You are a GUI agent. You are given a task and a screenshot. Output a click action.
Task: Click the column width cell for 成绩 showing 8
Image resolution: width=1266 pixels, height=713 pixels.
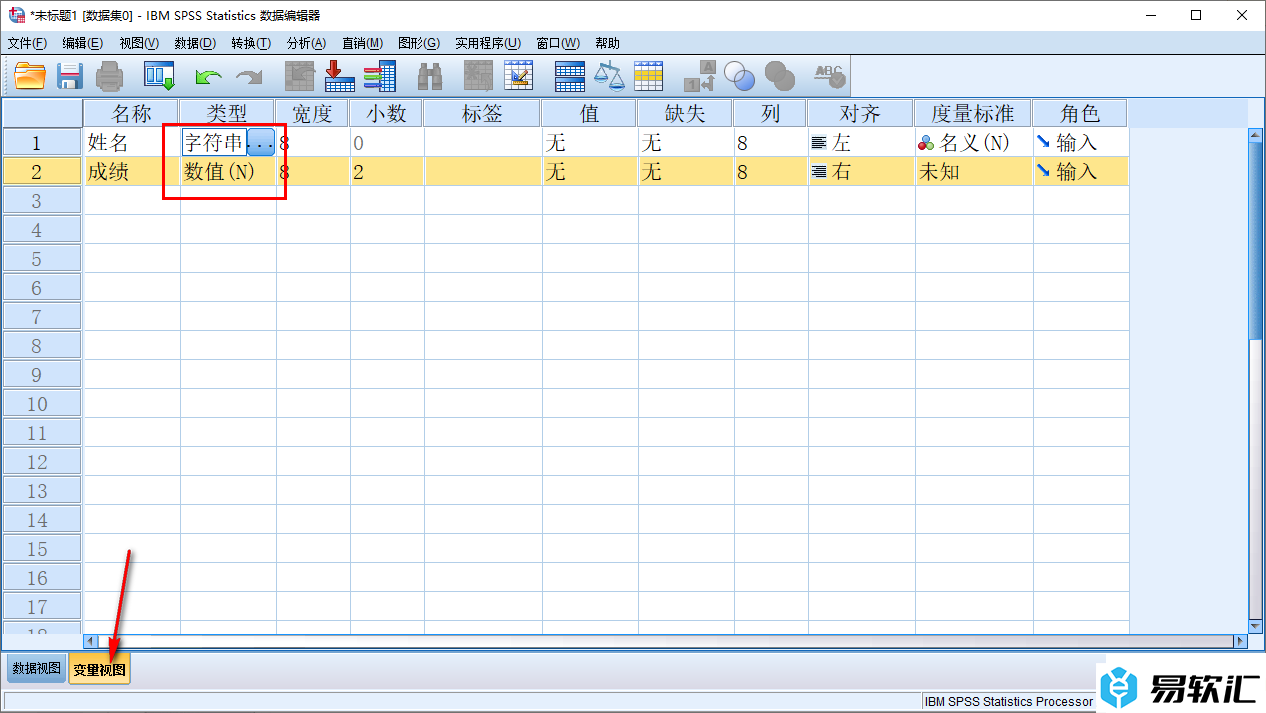[x=771, y=172]
